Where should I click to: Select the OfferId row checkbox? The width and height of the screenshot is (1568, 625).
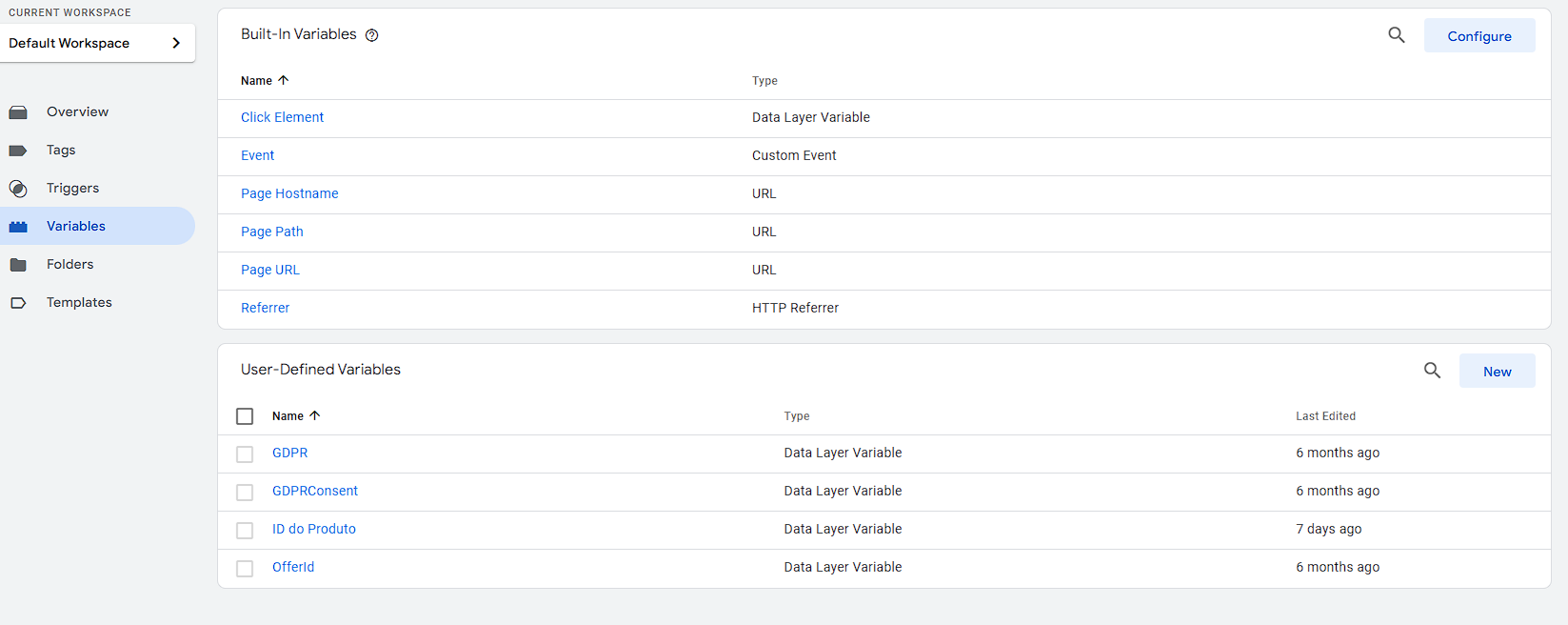(x=245, y=569)
